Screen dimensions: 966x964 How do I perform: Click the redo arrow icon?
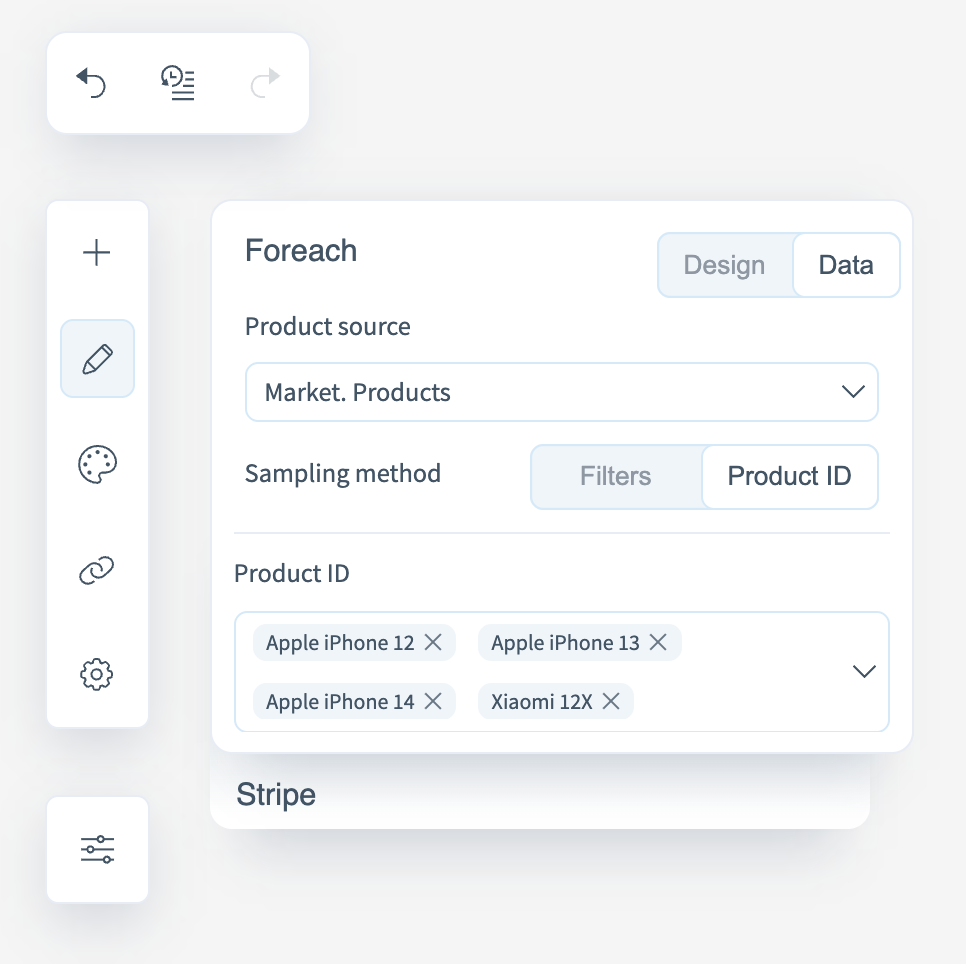(265, 83)
